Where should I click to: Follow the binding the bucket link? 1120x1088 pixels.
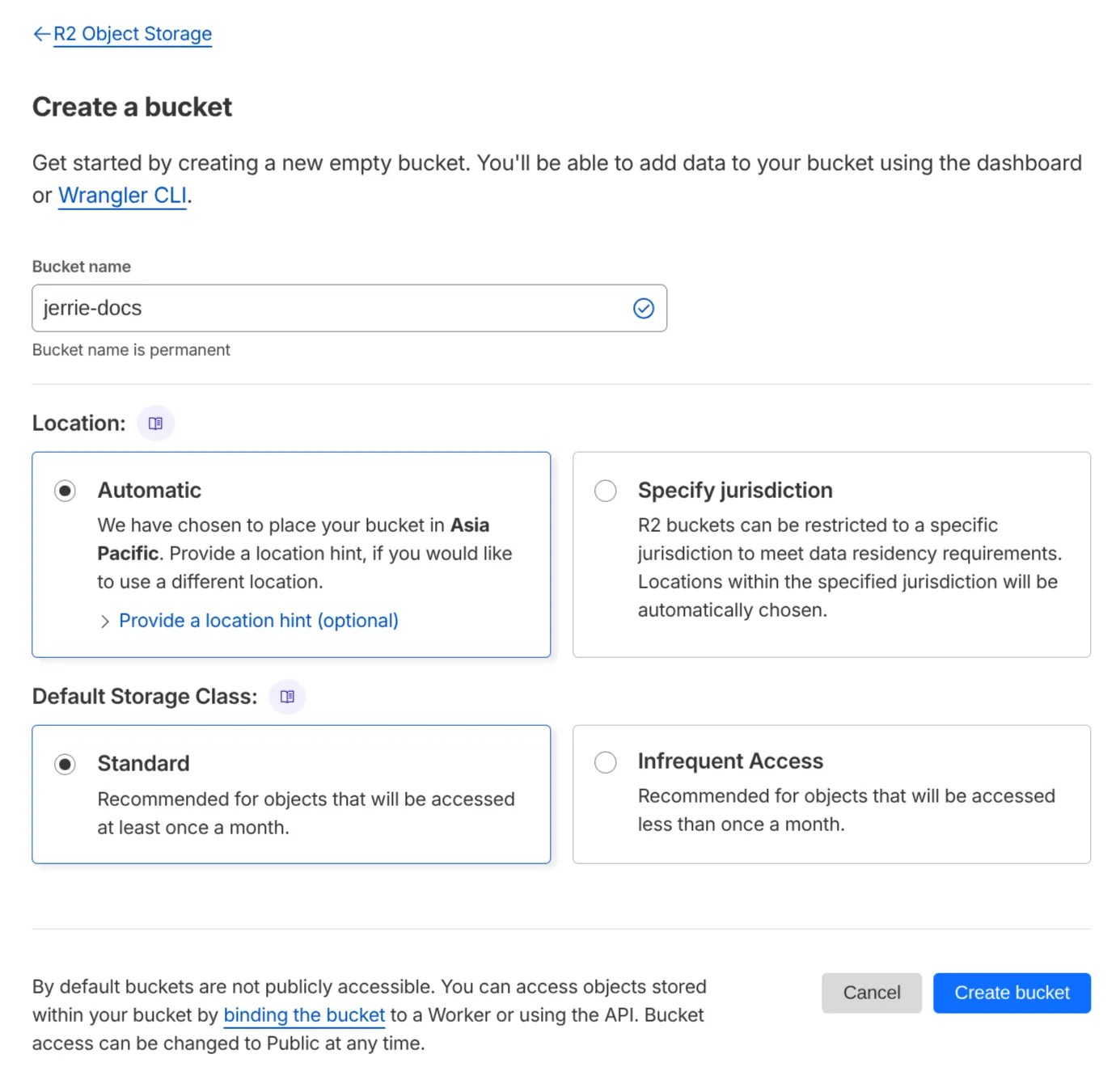coord(304,1014)
